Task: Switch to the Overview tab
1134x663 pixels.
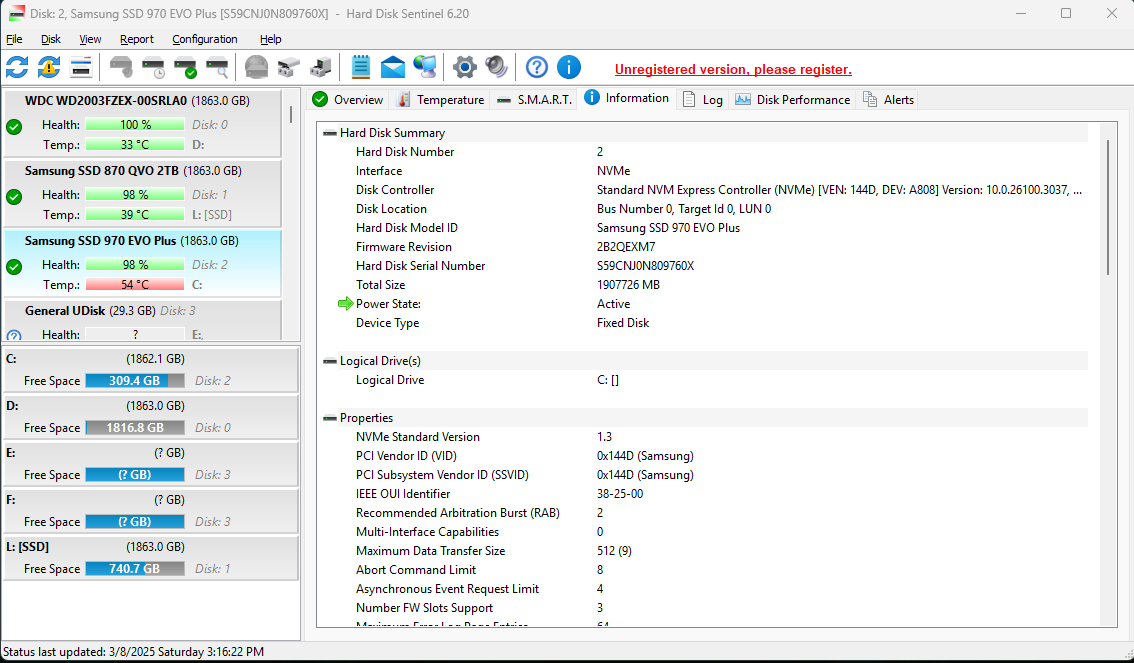Action: pyautogui.click(x=349, y=100)
